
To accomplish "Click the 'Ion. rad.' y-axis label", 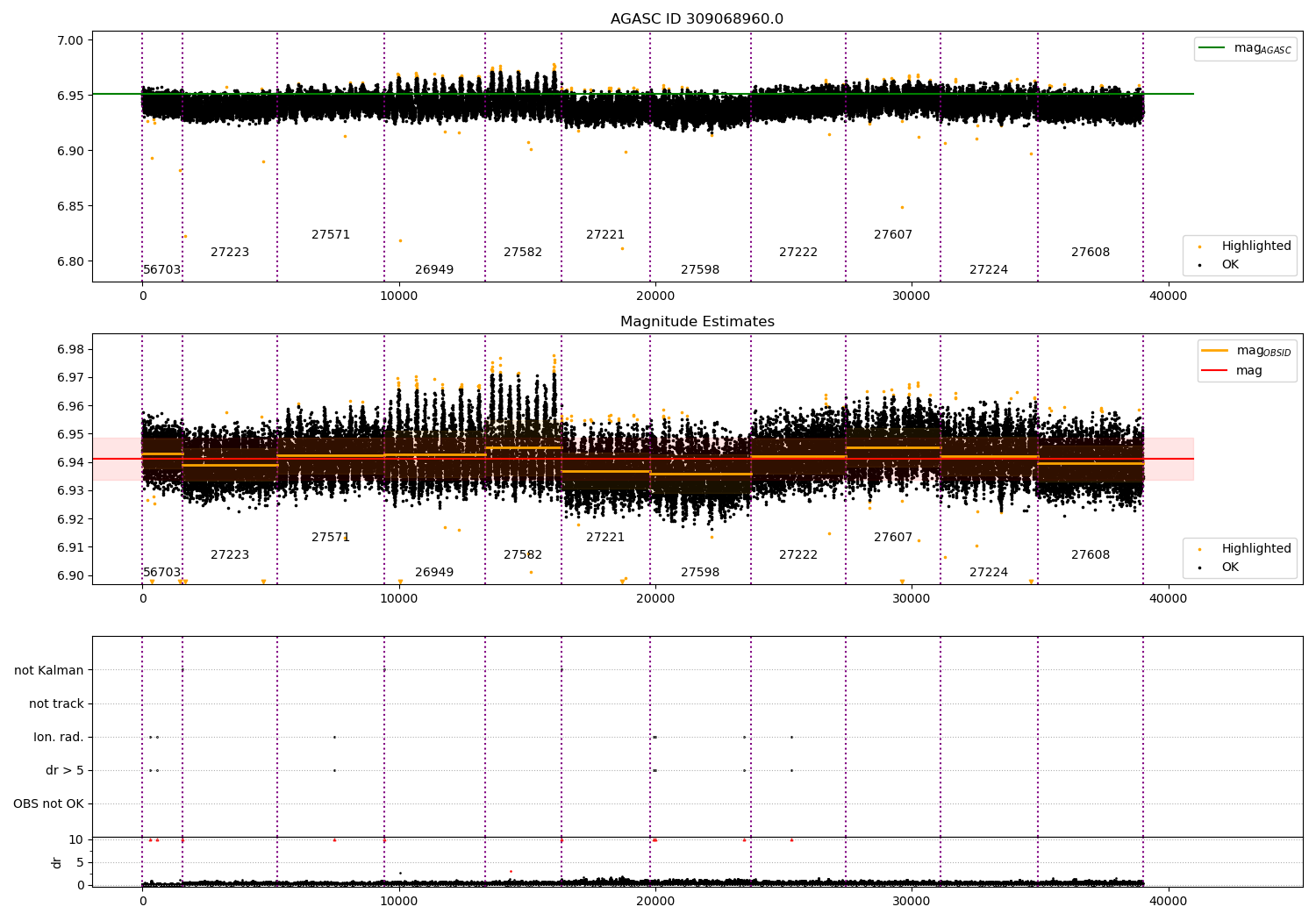I will click(x=59, y=737).
